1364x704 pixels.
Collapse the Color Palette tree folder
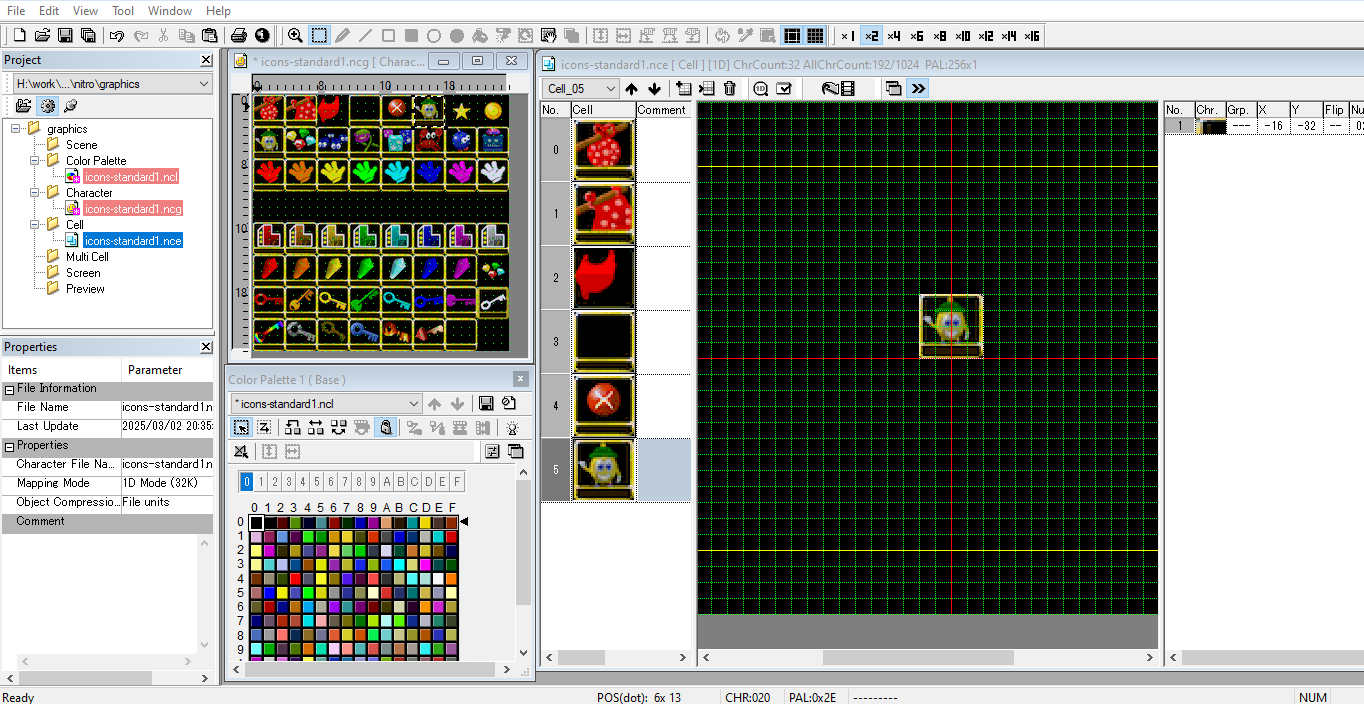click(34, 161)
